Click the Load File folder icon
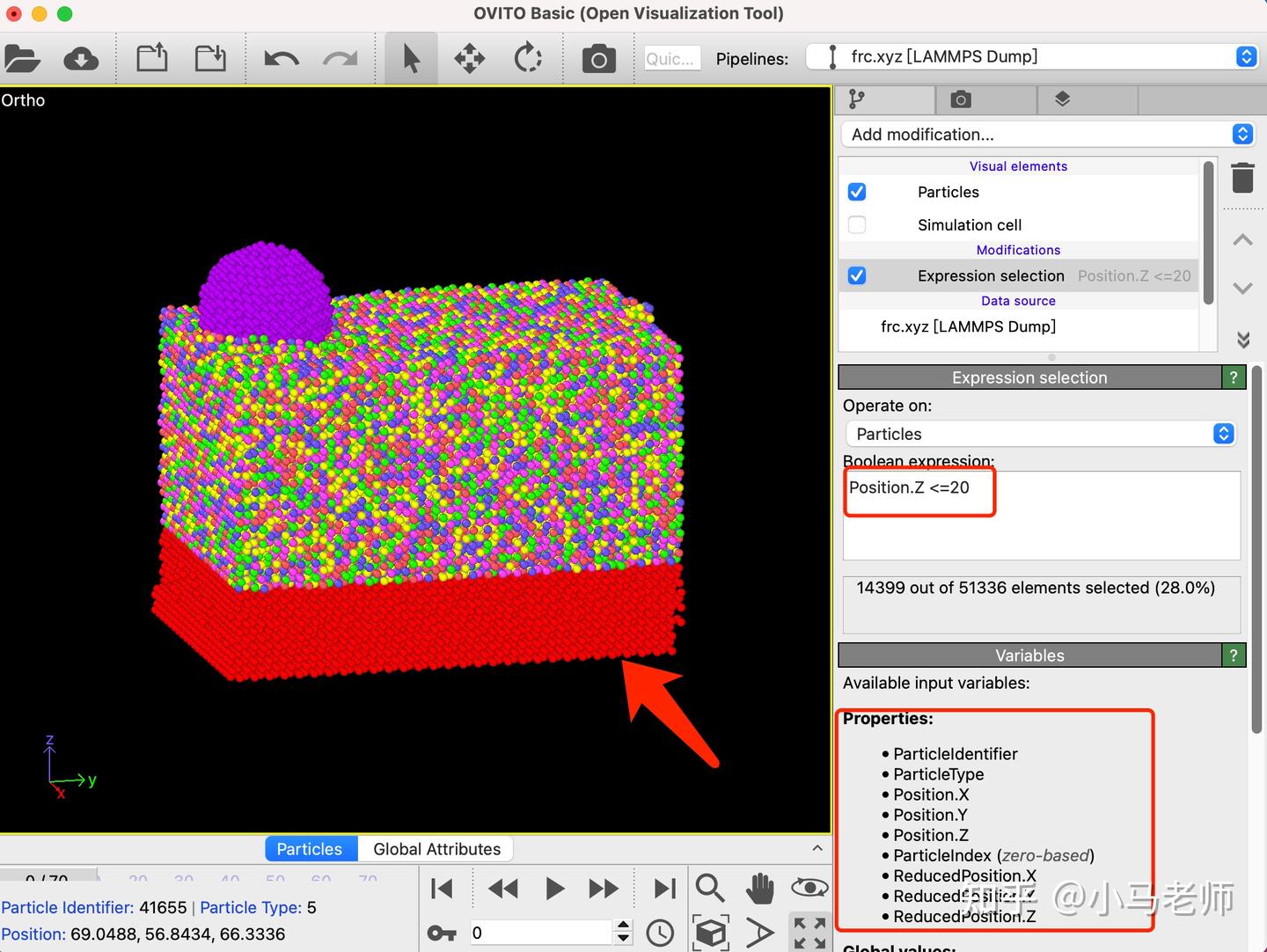The image size is (1267, 952). 23,59
